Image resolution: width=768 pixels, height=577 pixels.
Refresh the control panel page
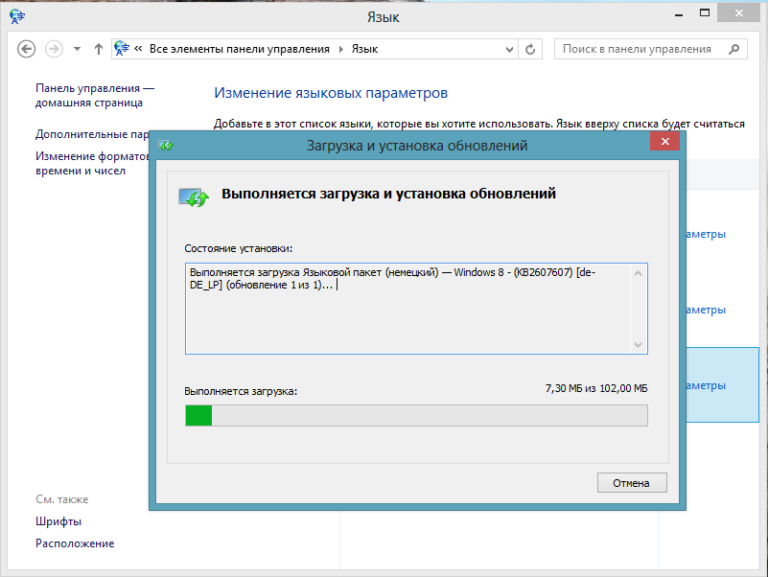(x=530, y=49)
